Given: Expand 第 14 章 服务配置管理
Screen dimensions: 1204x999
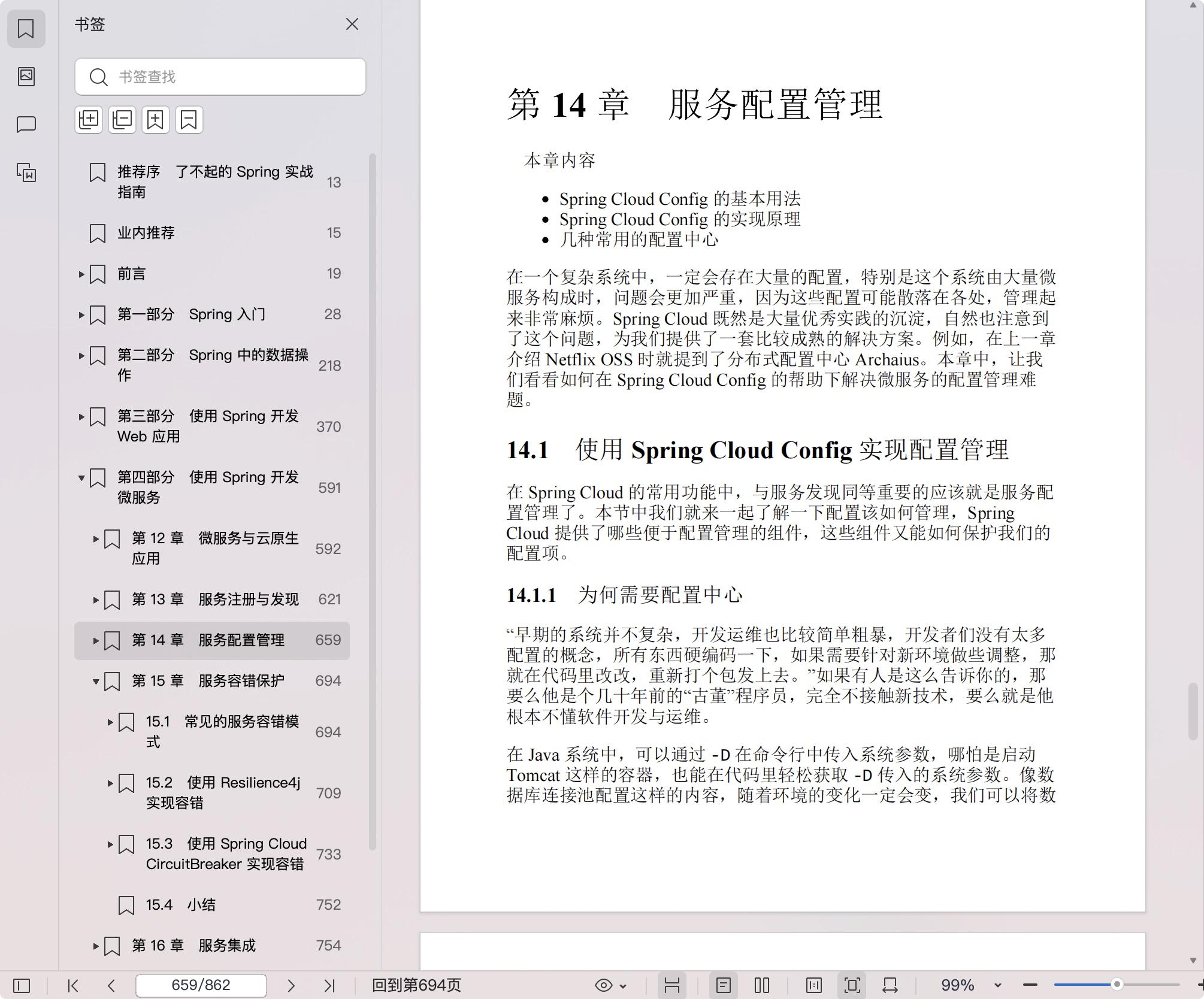Looking at the screenshot, I should (96, 641).
